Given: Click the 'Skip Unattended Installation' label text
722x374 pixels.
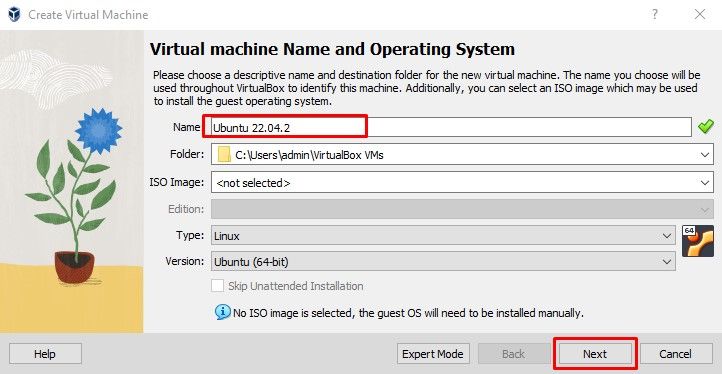Looking at the screenshot, I should coord(296,286).
